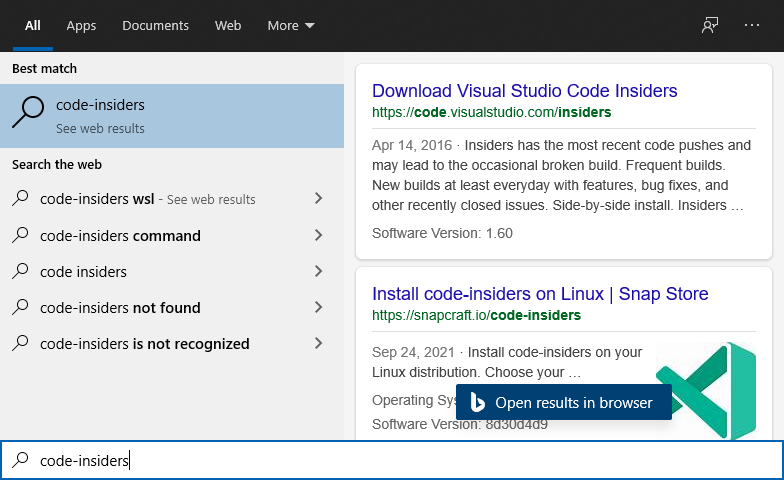
Task: Expand the code-insiders not found chevron
Action: point(318,307)
